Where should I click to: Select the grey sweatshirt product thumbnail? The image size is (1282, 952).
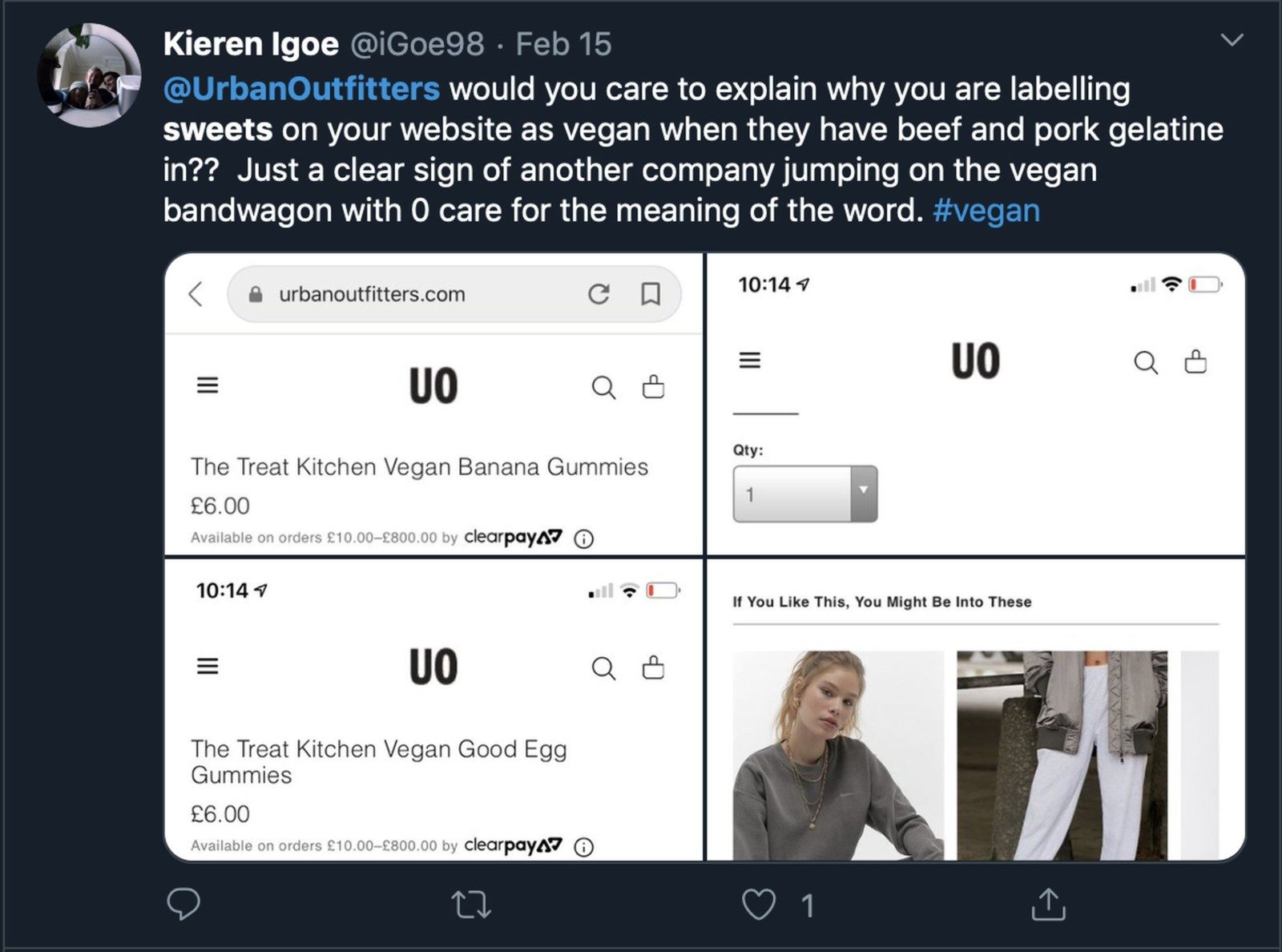pyautogui.click(x=838, y=755)
